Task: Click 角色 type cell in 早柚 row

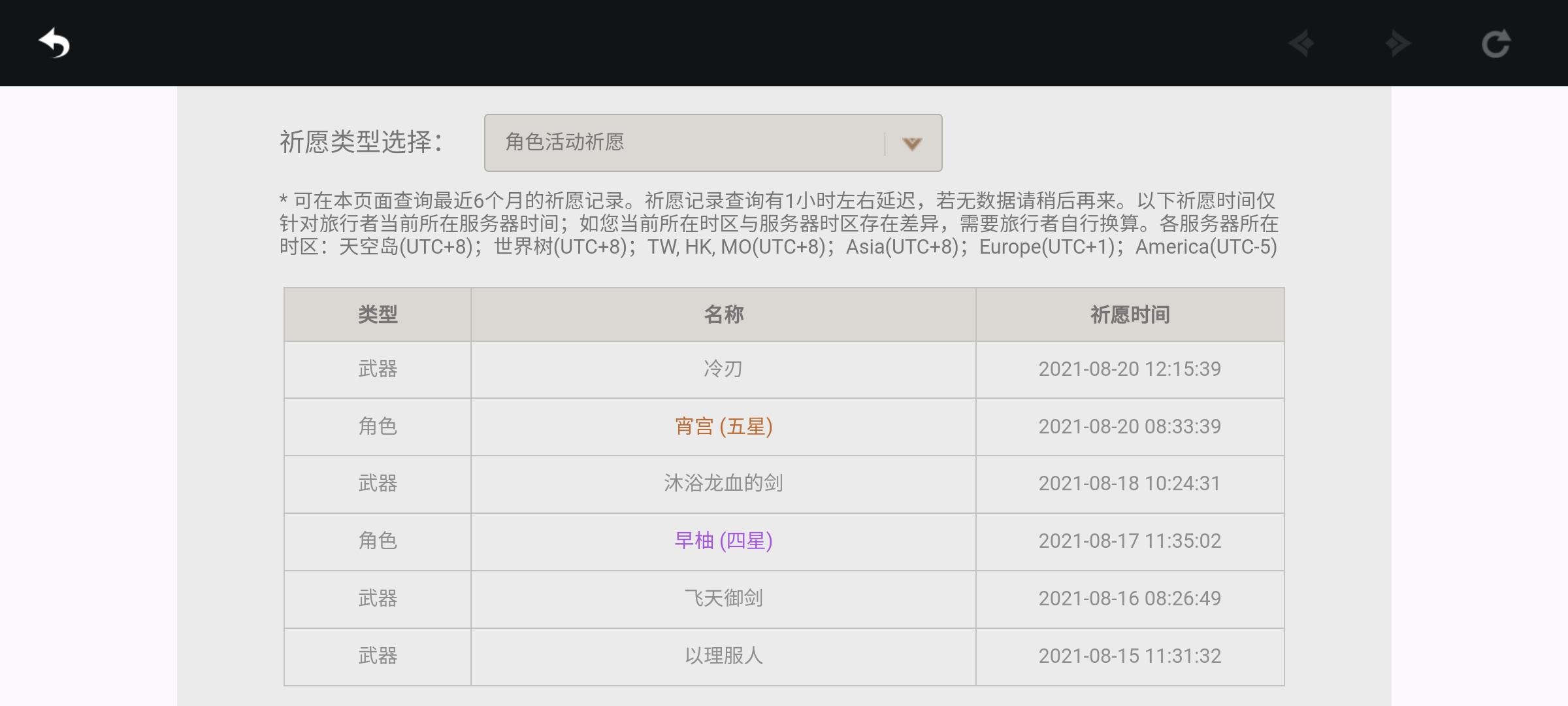Action: pos(378,541)
